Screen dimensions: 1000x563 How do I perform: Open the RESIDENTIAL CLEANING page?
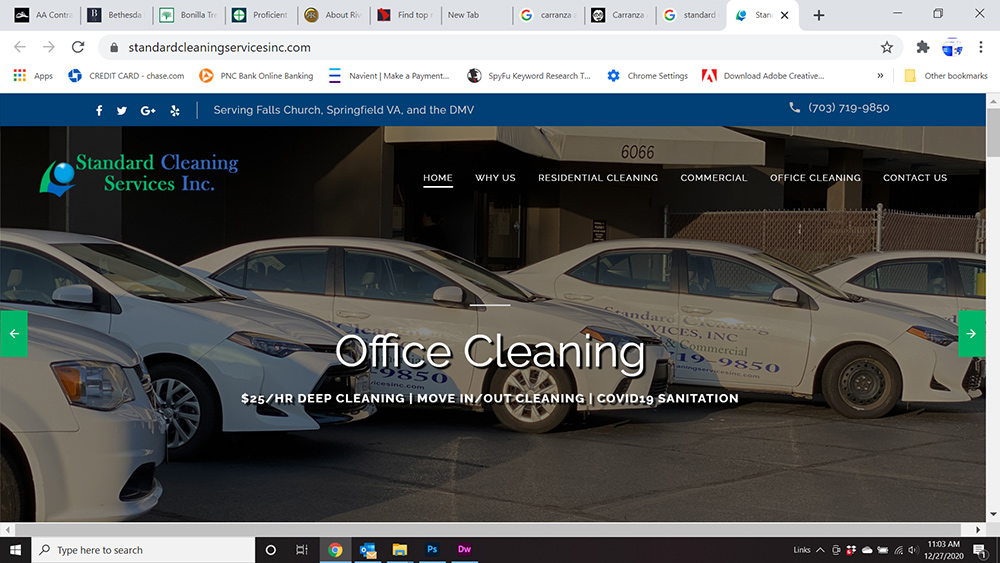[598, 178]
